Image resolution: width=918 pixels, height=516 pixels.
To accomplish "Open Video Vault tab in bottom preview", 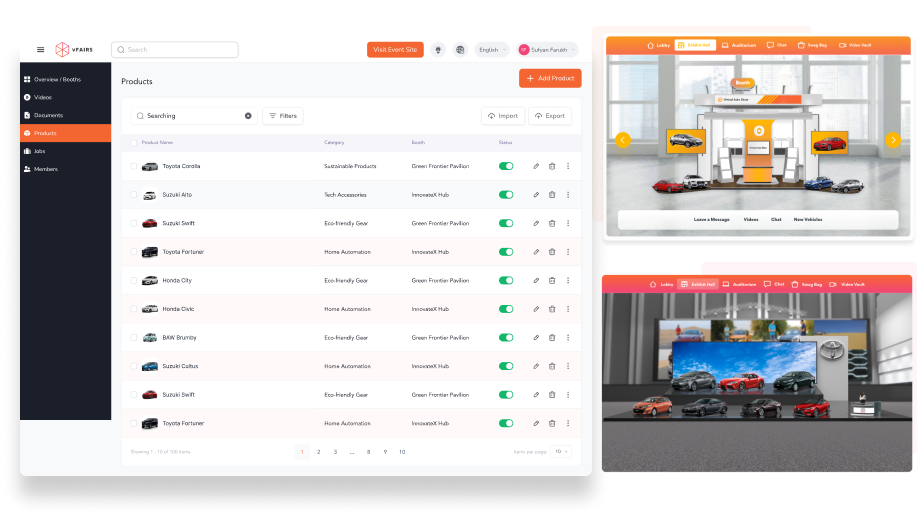I will 847,285.
